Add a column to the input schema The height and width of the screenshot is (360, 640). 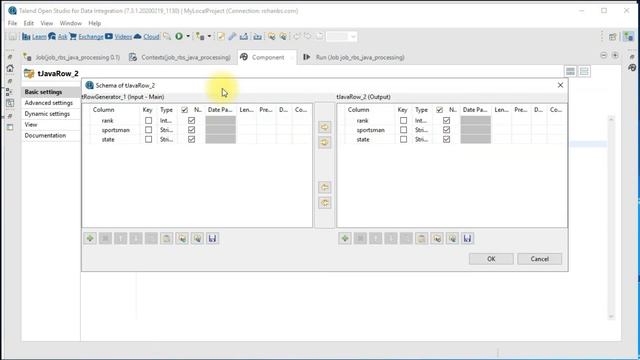tap(90, 238)
